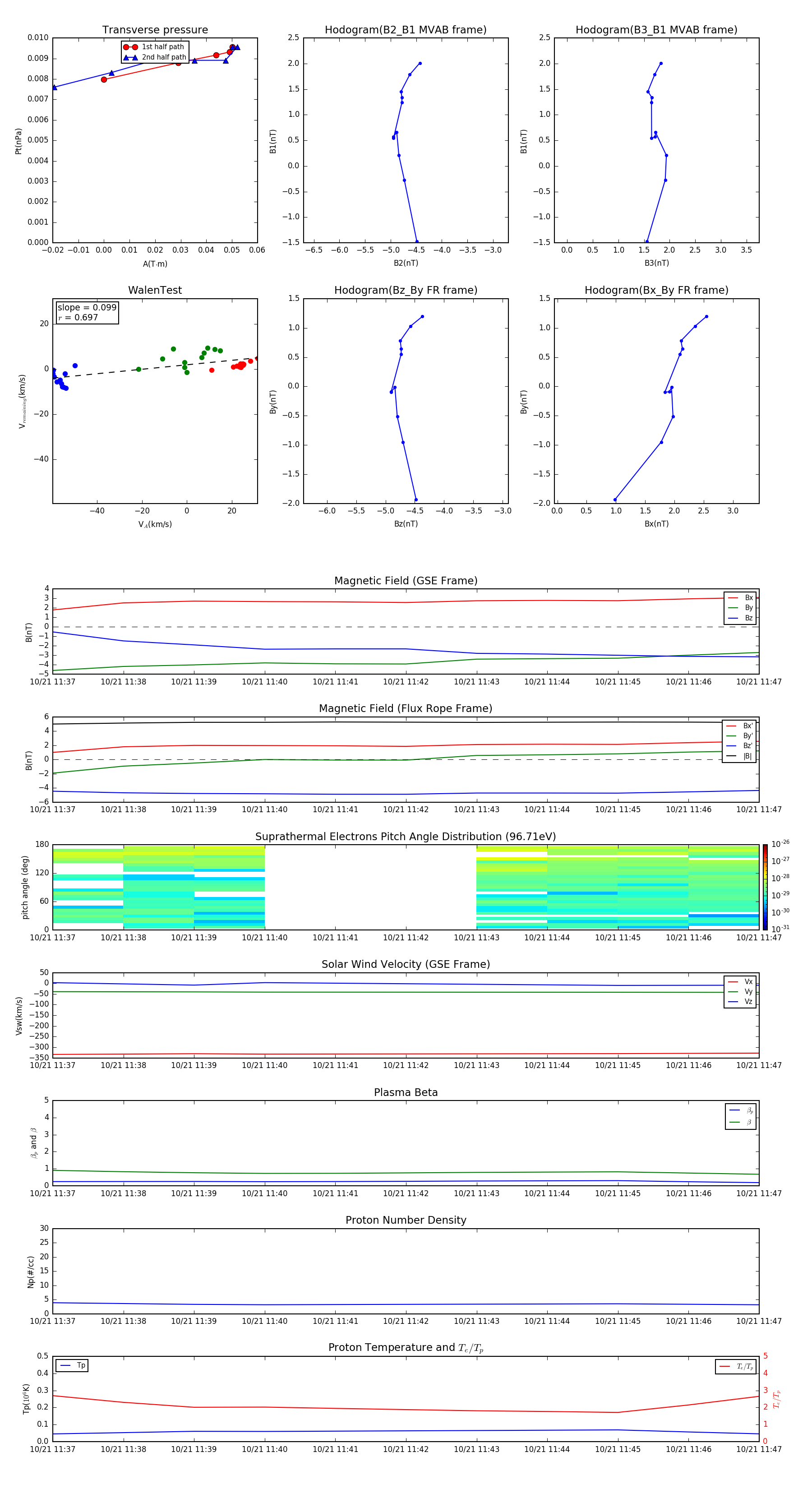Viewport: 812px width, 1489px height.
Task: Click the "Bz(nT)" x-axis label
Action: pos(406,524)
